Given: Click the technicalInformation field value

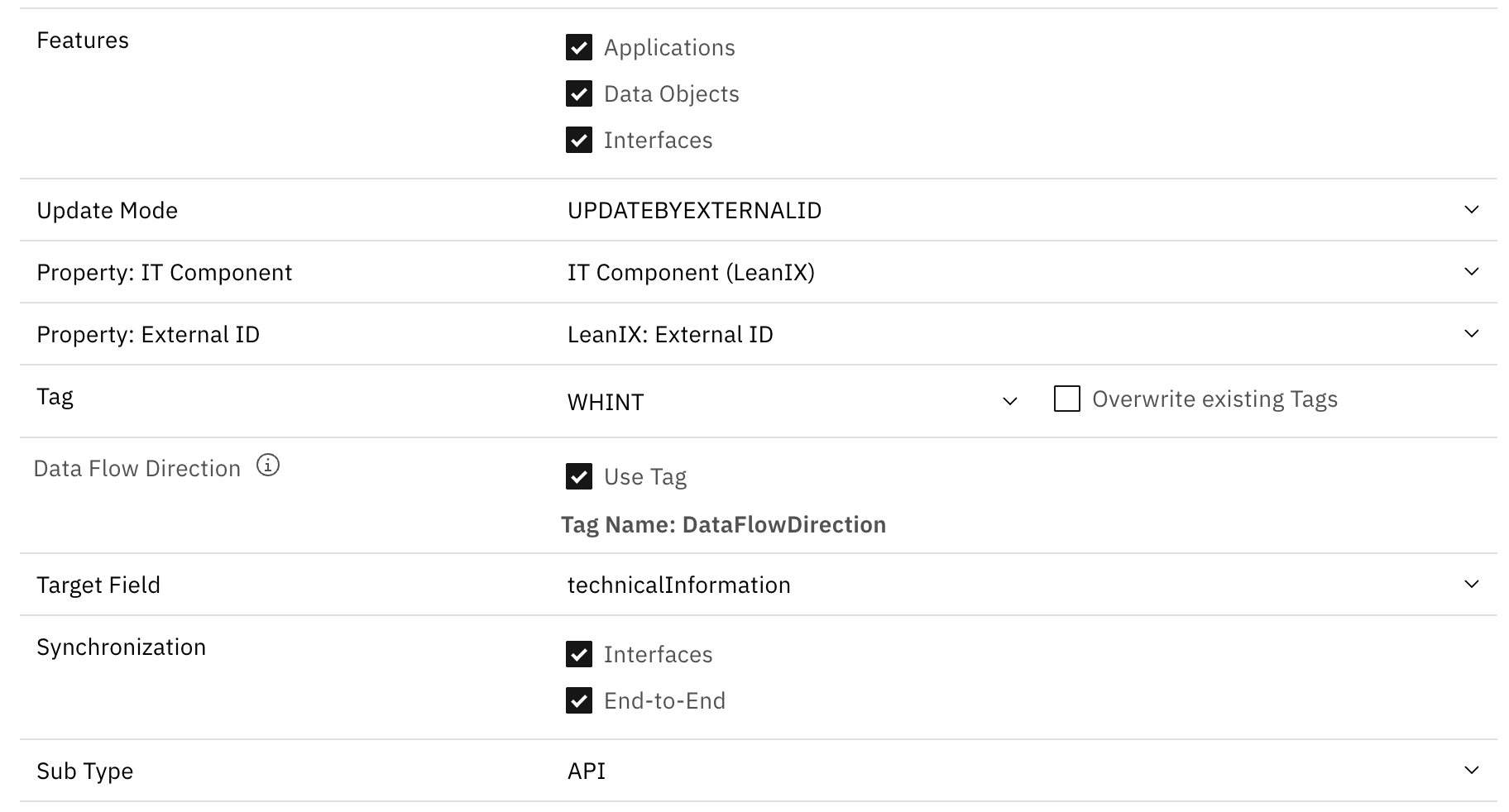Looking at the screenshot, I should (678, 585).
